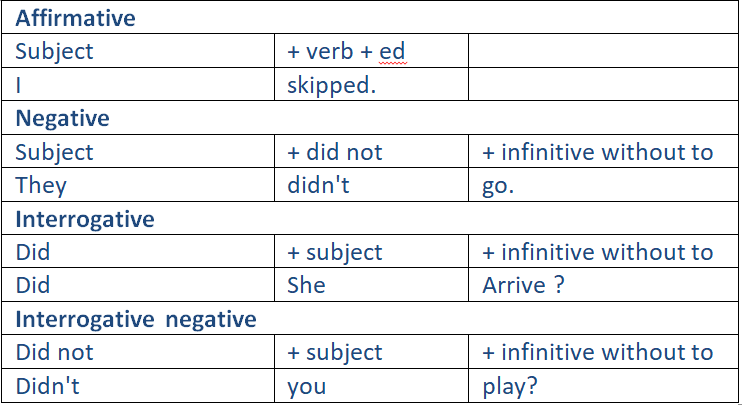This screenshot has height=405, width=742.
Task: Click the bold "Interrogative negative" heading row
Action: point(136,319)
